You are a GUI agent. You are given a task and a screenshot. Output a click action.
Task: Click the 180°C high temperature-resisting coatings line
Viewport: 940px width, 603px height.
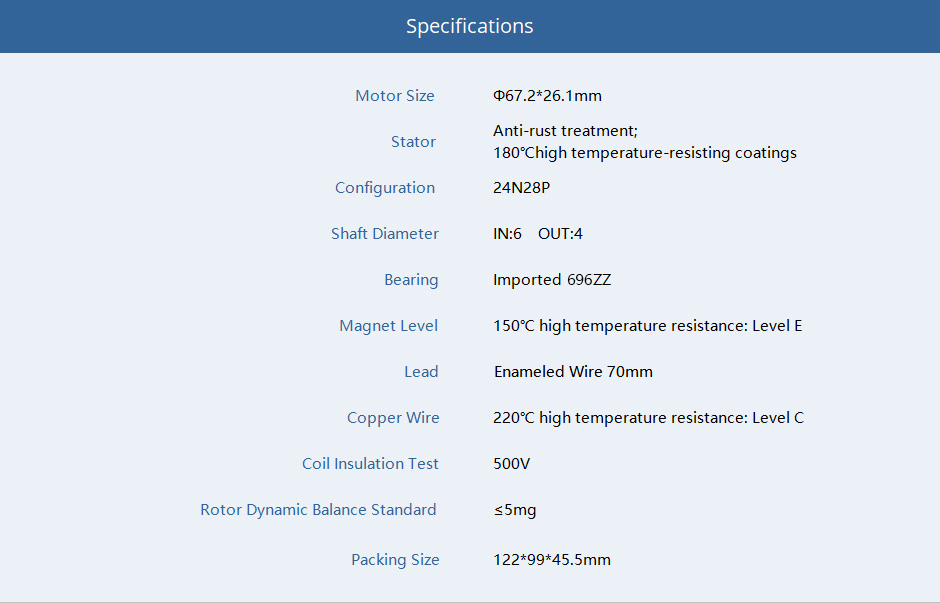pyautogui.click(x=644, y=153)
